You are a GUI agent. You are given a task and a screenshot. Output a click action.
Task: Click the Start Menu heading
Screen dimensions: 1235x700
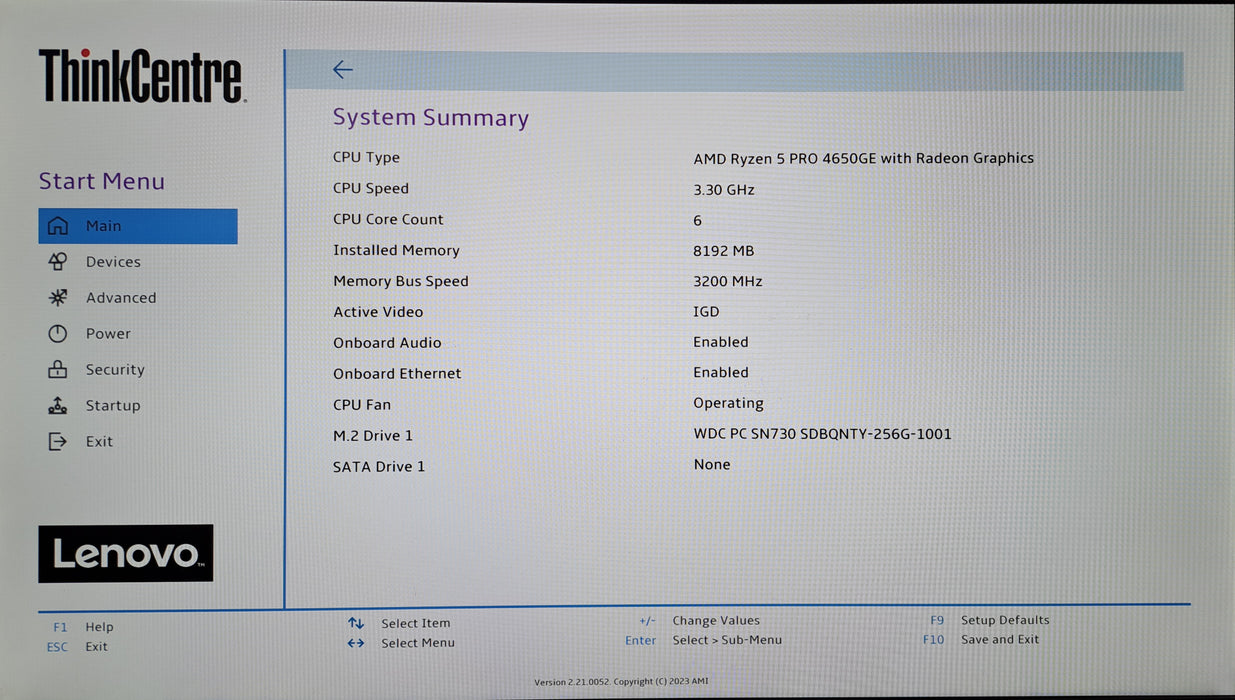(102, 181)
